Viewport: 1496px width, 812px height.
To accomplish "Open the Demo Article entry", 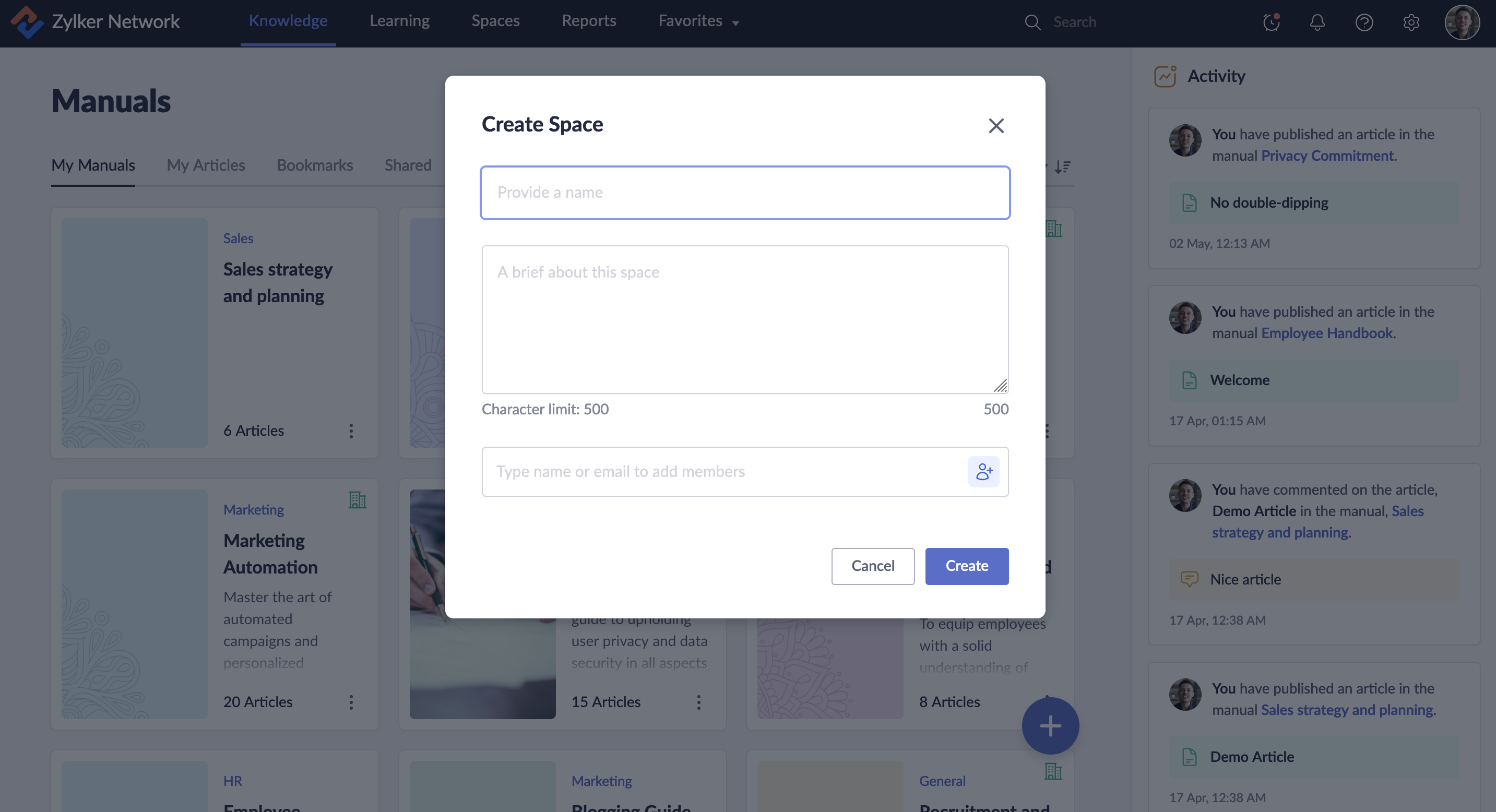I will tap(1314, 757).
